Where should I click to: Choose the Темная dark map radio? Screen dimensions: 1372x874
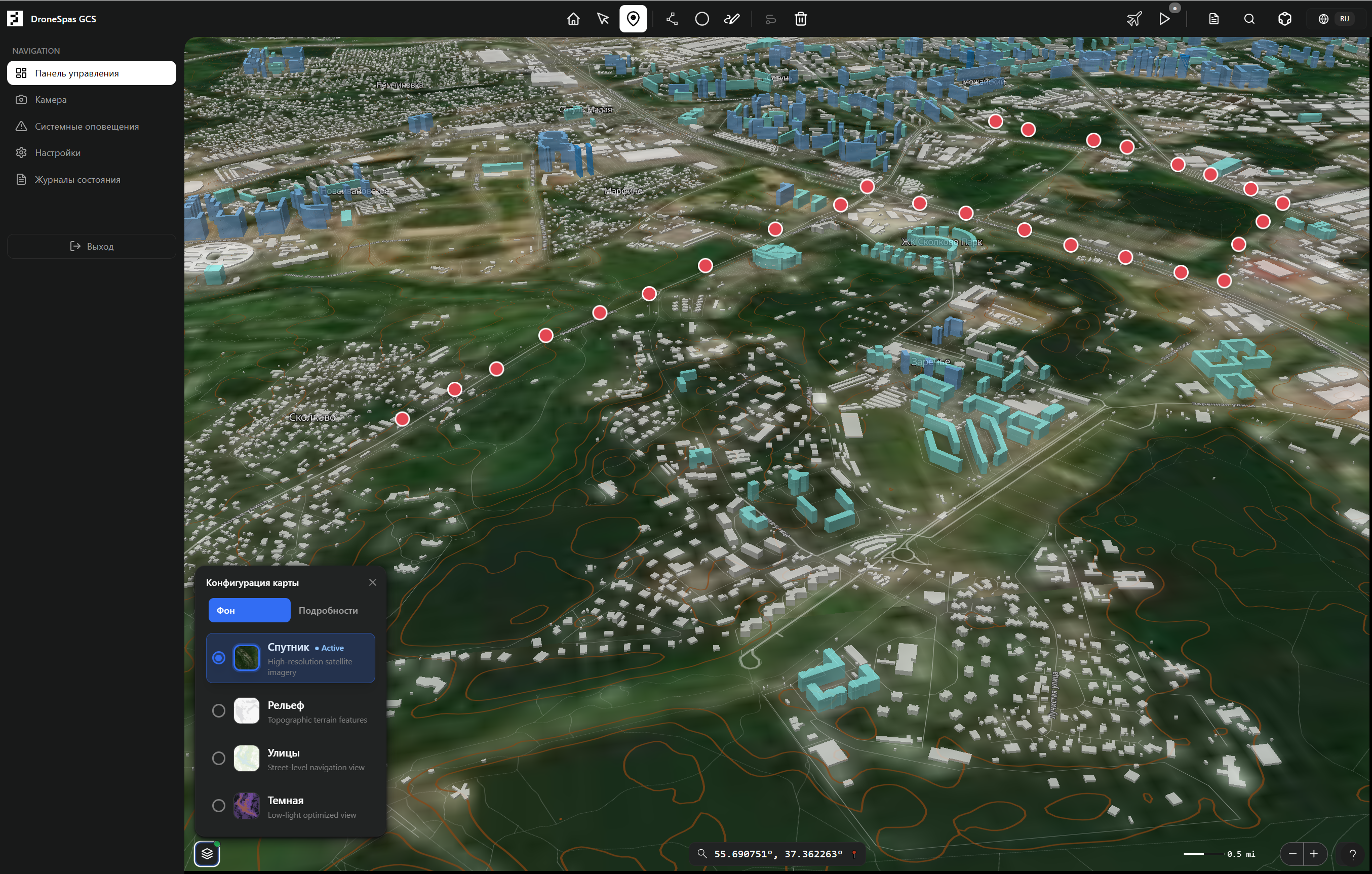coord(218,806)
